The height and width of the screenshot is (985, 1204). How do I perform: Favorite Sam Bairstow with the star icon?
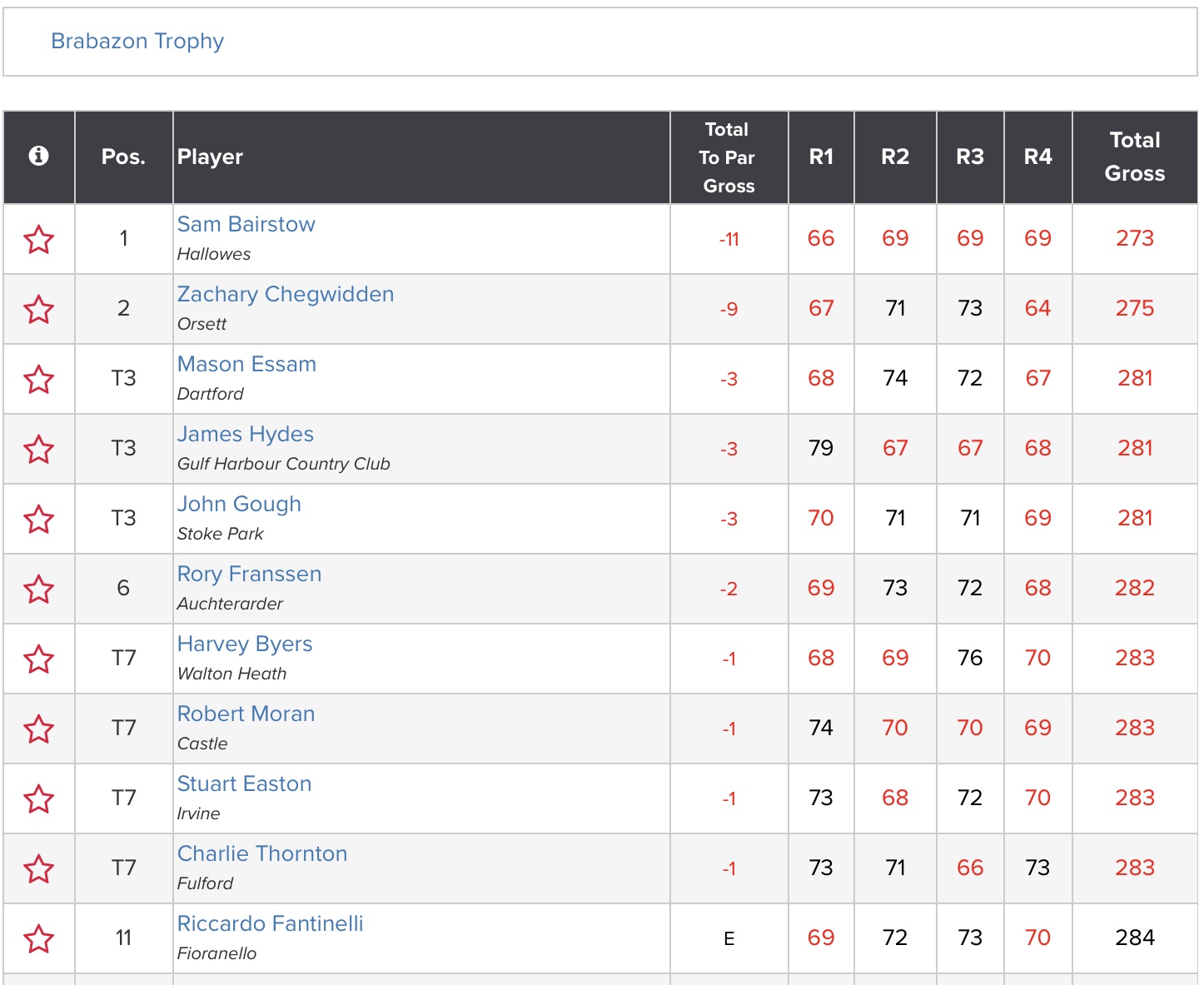[x=38, y=240]
